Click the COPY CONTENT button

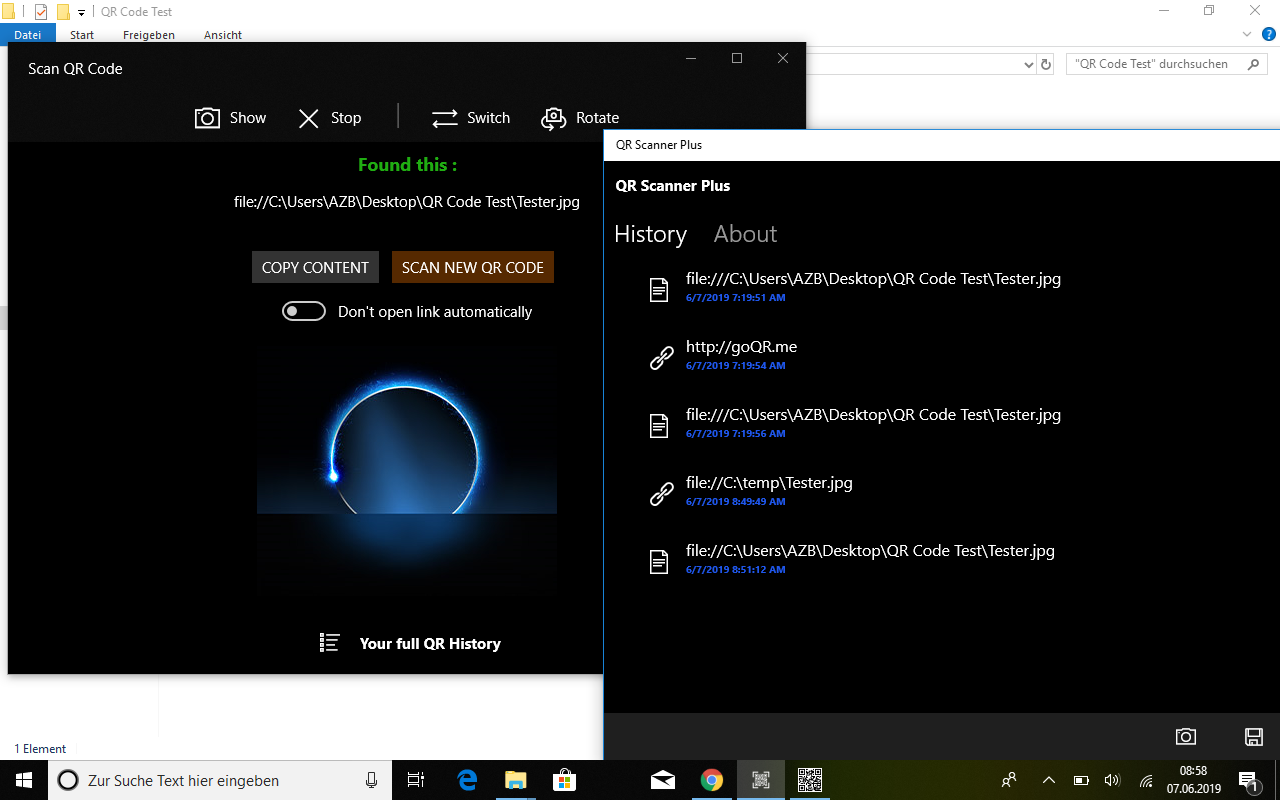tap(315, 267)
